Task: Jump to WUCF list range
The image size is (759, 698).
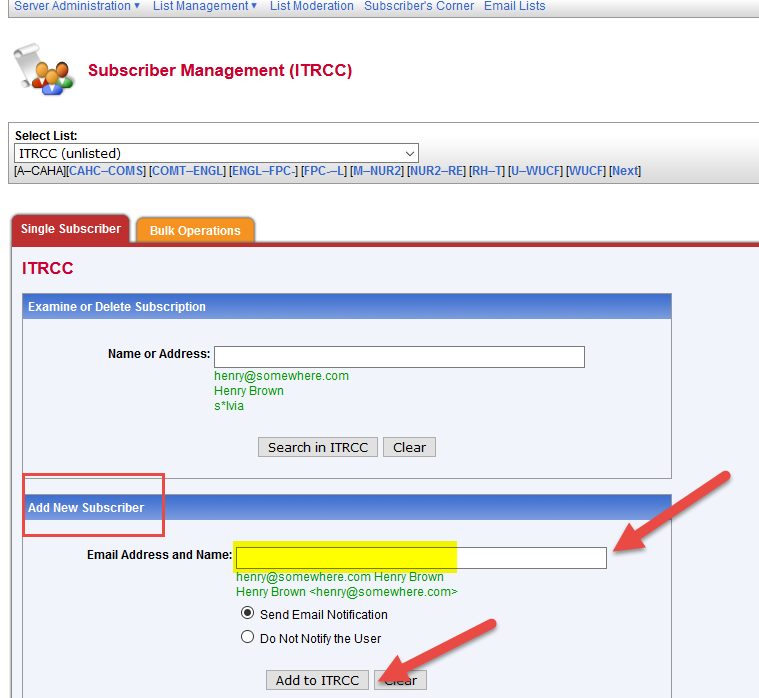Action: 586,171
